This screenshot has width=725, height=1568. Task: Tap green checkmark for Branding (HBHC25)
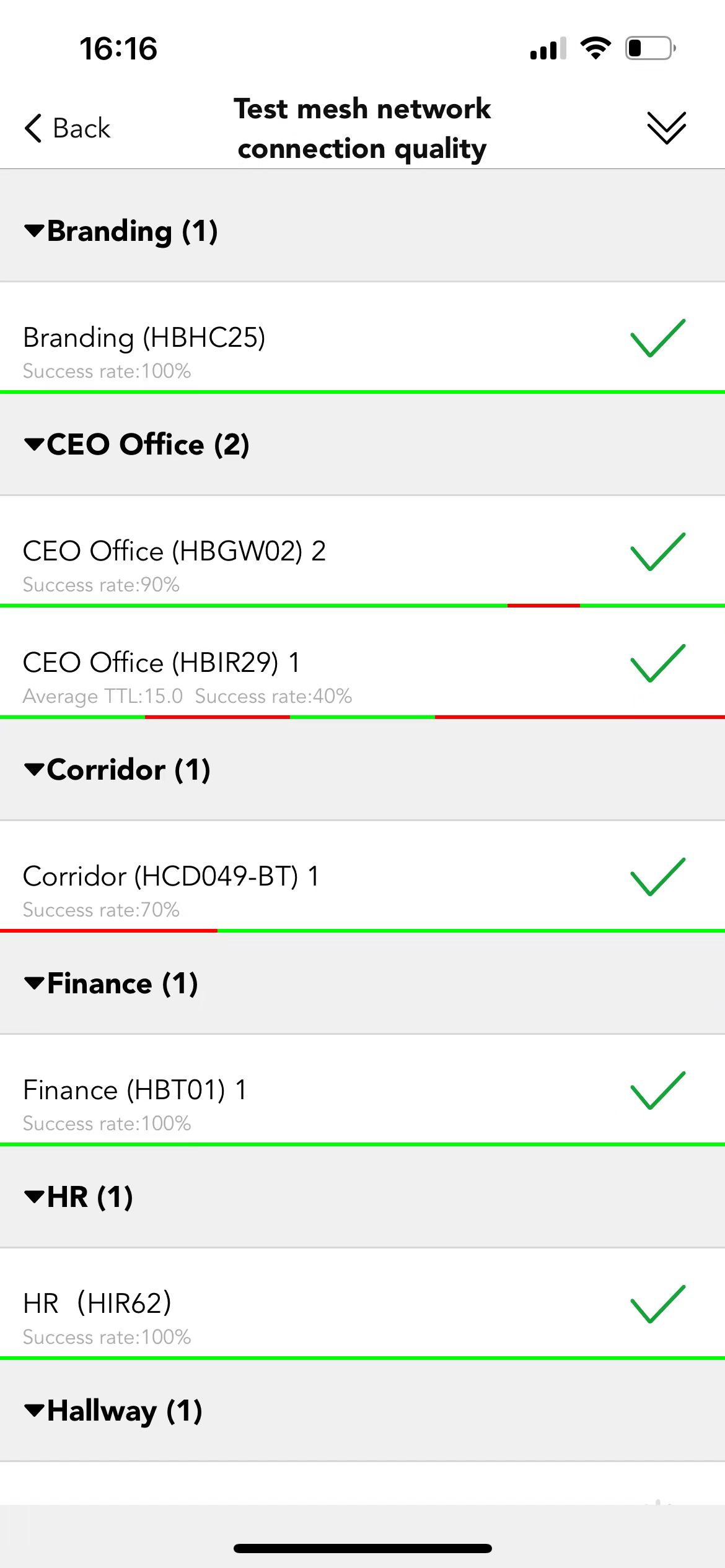tap(657, 338)
